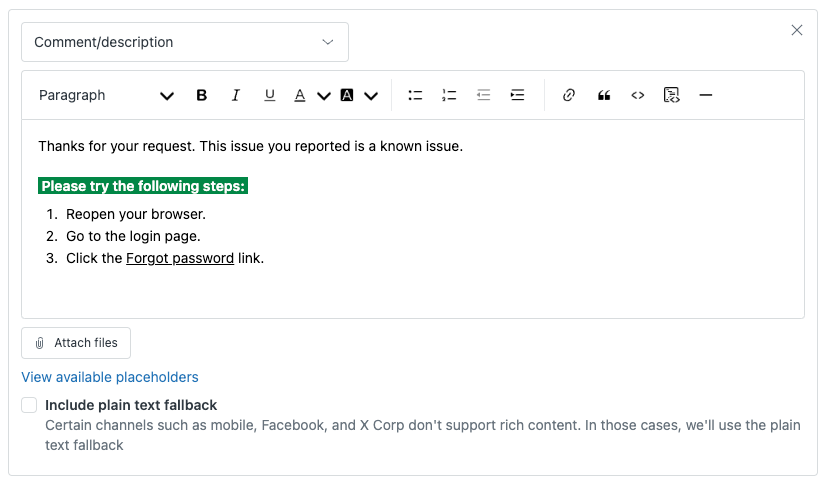Image resolution: width=828 pixels, height=483 pixels.
Task: Insert a numbered list
Action: 449,95
